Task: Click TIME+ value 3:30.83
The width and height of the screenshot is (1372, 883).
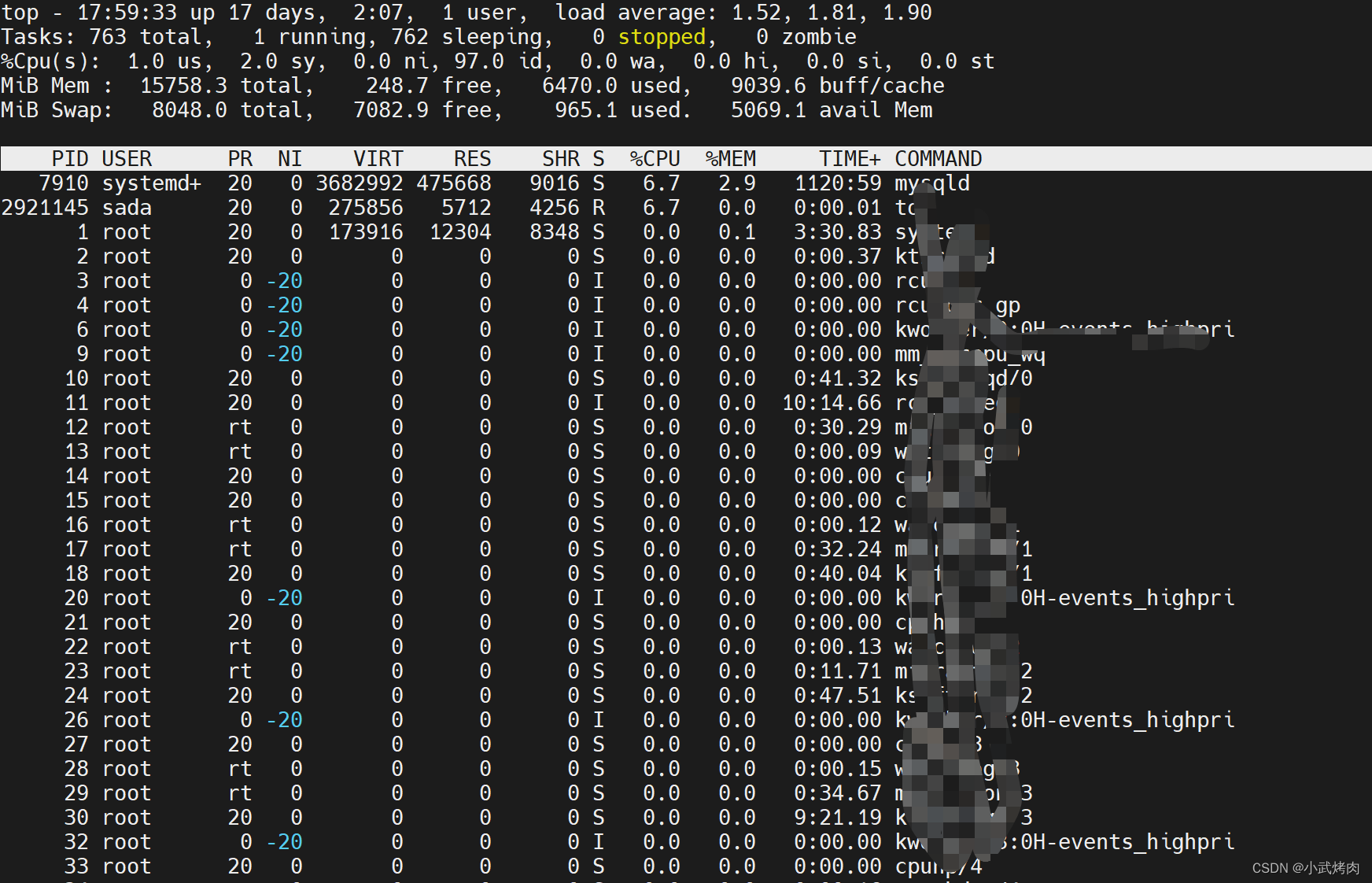Action: 838,232
